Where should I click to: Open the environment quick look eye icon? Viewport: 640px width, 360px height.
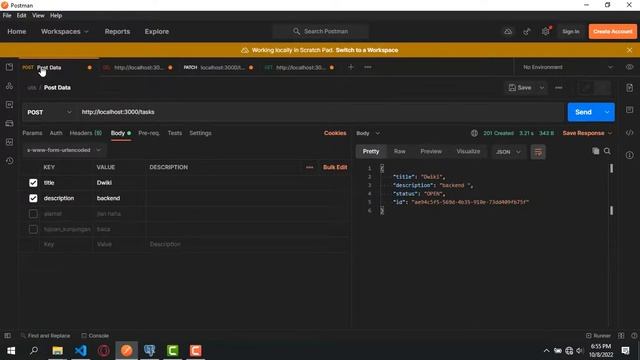click(629, 67)
